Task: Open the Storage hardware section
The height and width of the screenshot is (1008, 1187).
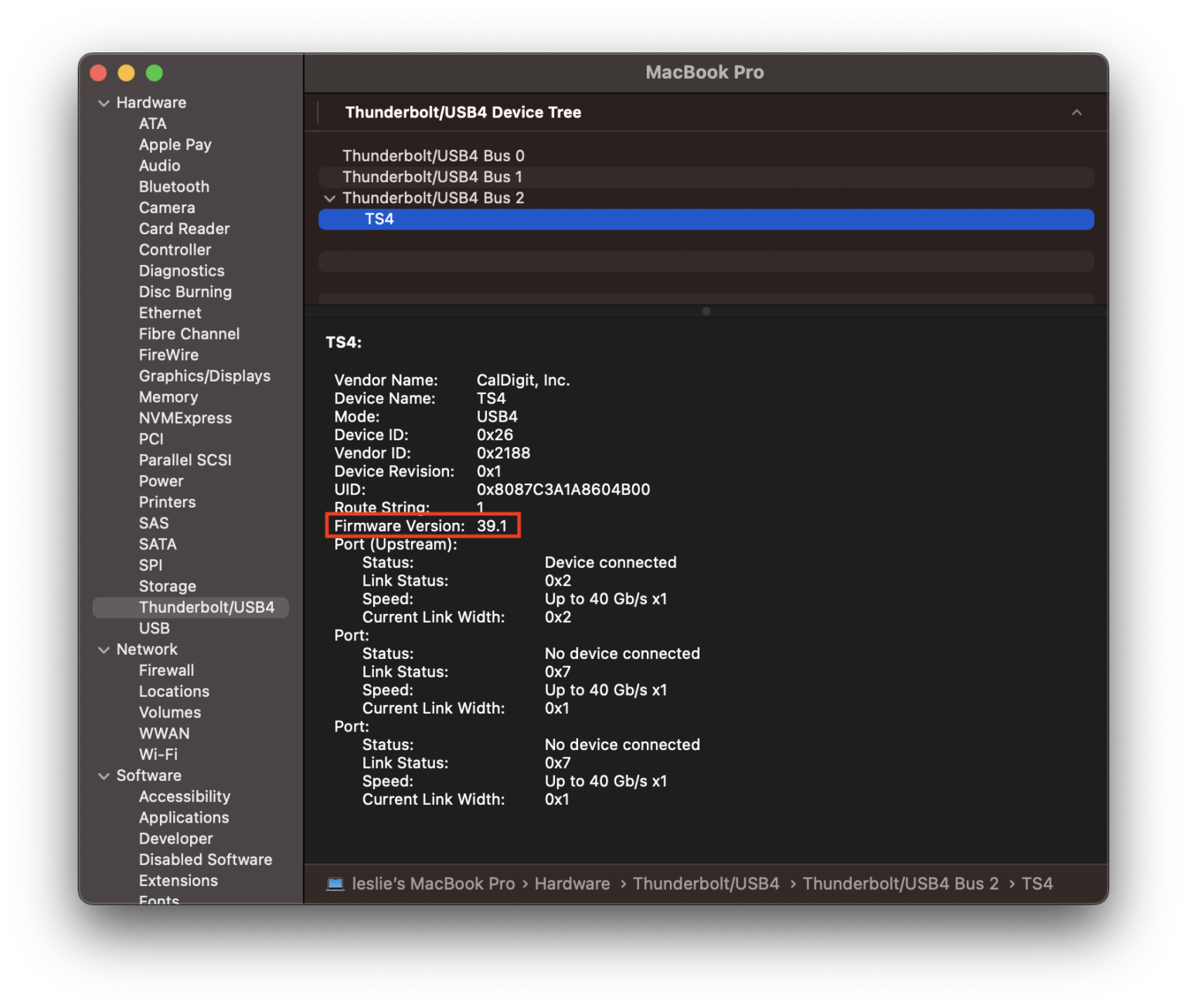Action: coord(167,585)
